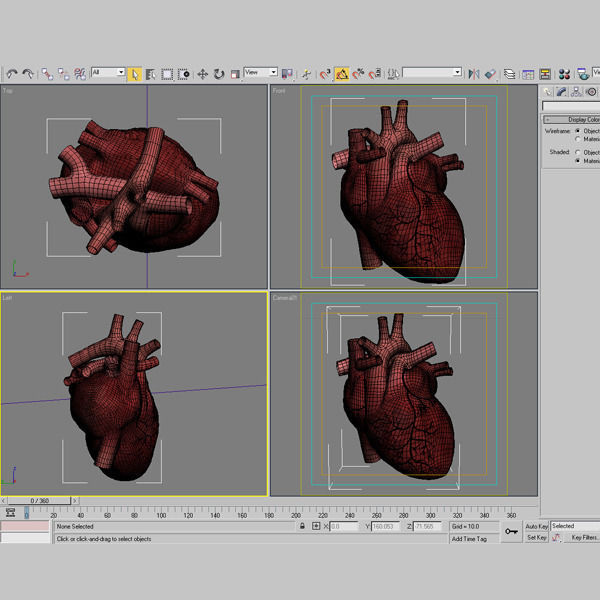Toggle the Spinner Snap icon
The image size is (600, 600).
click(x=375, y=74)
